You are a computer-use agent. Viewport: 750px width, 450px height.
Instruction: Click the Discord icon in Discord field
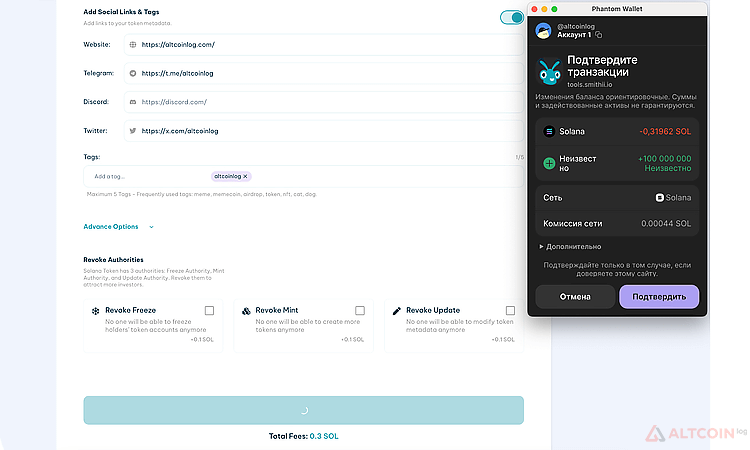133,102
